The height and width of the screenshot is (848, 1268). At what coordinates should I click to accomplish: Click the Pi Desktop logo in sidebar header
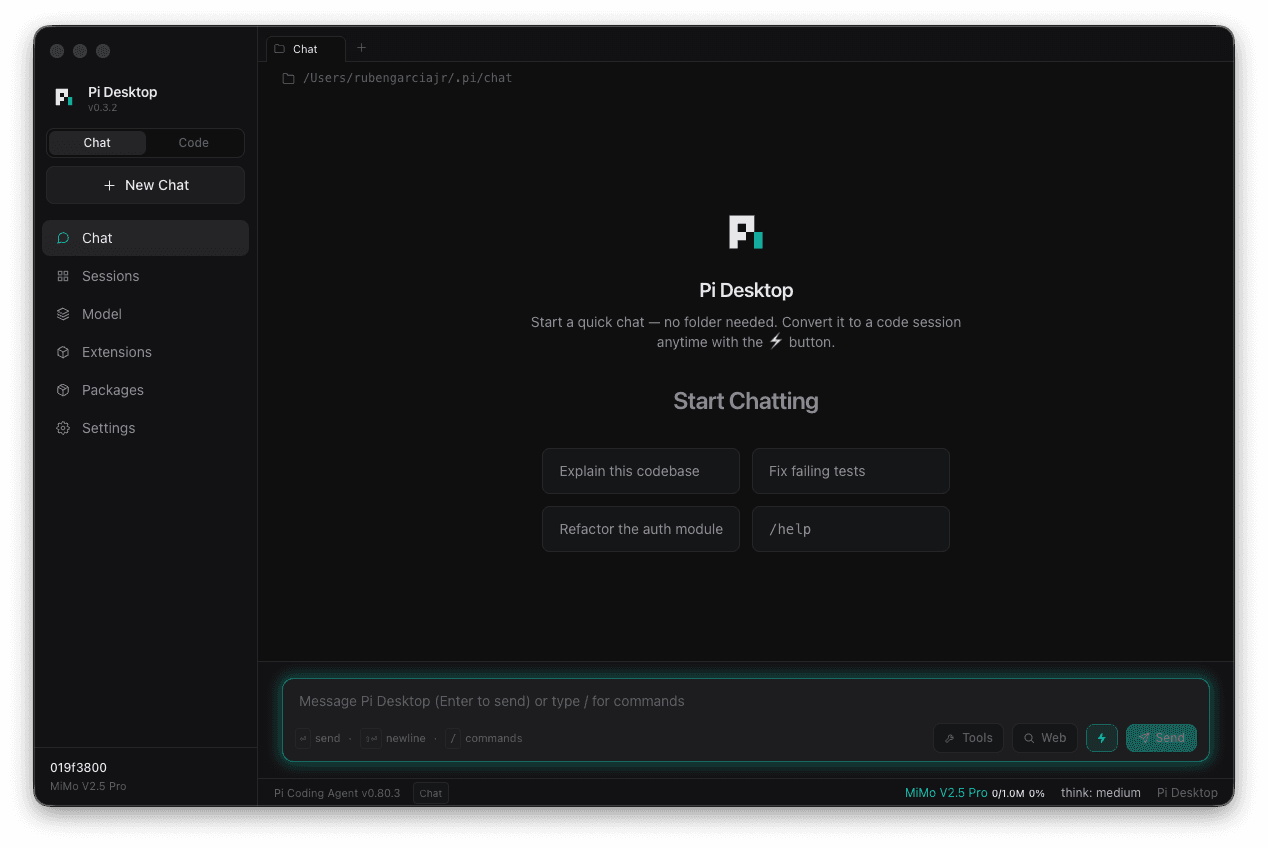click(63, 97)
